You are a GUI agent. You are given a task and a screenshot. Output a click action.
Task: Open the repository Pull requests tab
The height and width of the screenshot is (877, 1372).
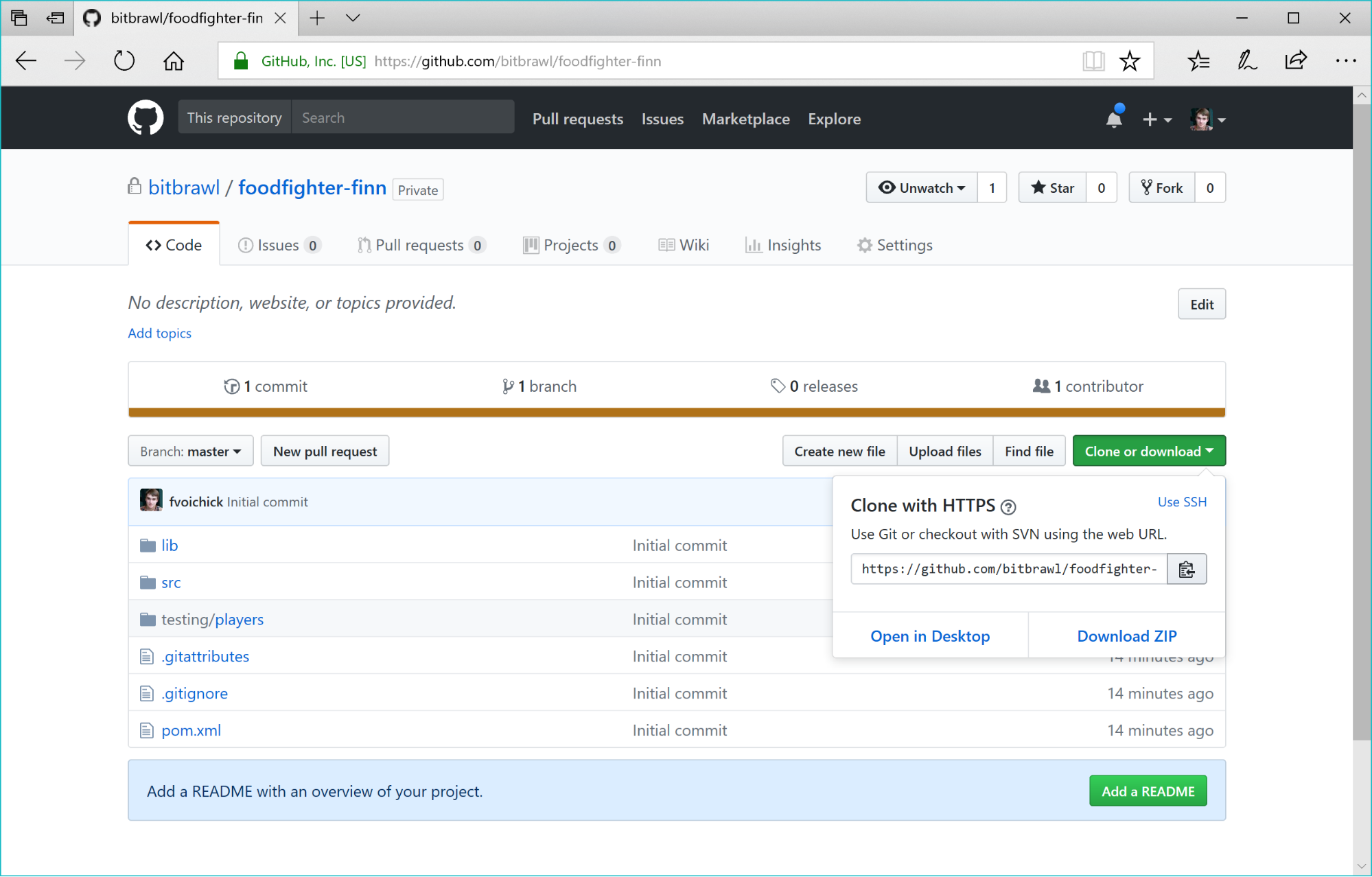tap(421, 245)
